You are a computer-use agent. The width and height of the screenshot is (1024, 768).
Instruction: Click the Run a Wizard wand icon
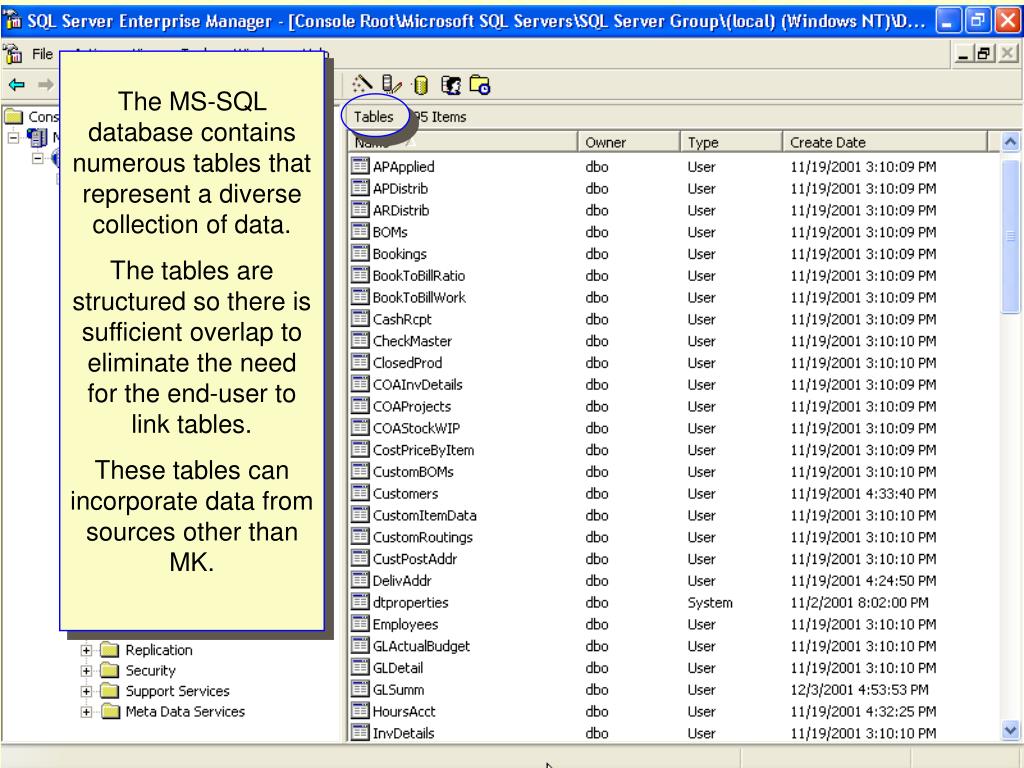coord(362,84)
